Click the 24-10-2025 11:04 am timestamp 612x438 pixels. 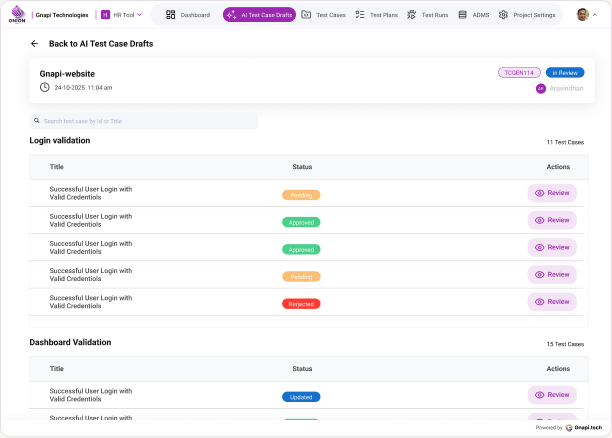[83, 88]
